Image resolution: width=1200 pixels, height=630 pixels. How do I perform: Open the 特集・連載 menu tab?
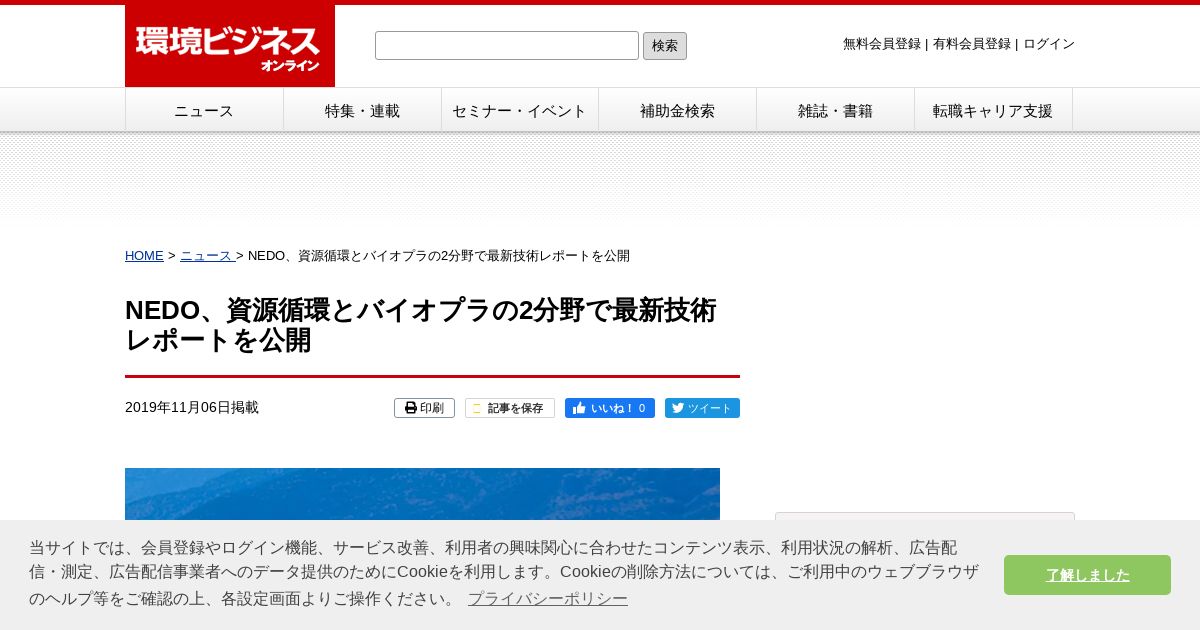pos(362,110)
